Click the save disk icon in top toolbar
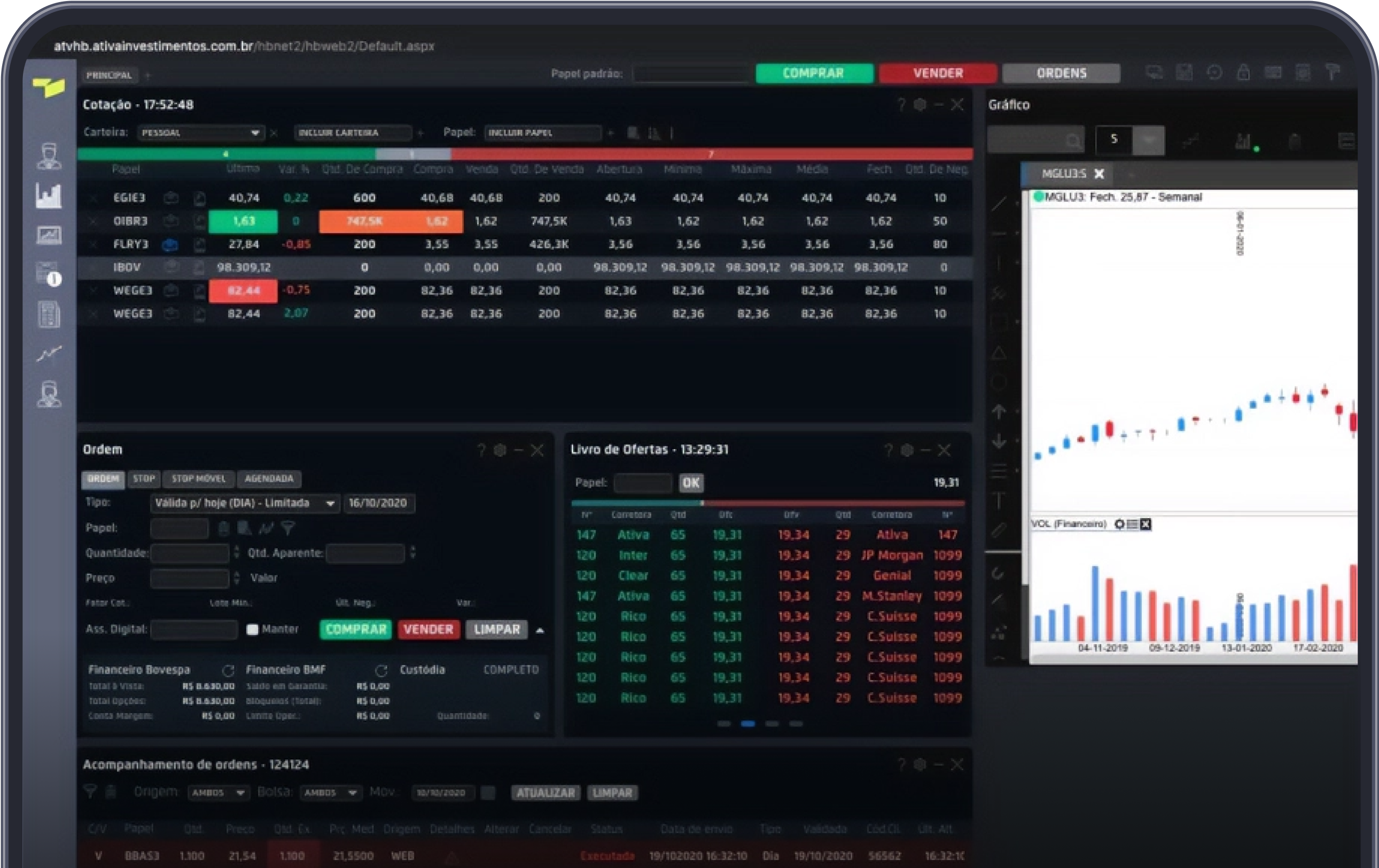Viewport: 1379px width, 868px height. tap(1184, 73)
